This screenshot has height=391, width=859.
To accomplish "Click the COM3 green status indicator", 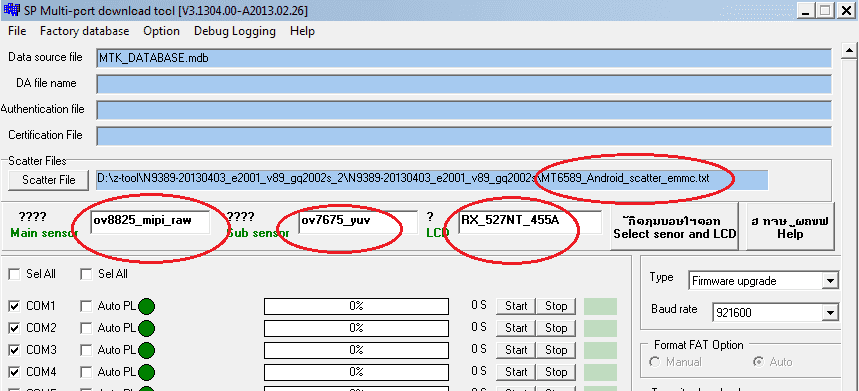I will click(x=146, y=350).
